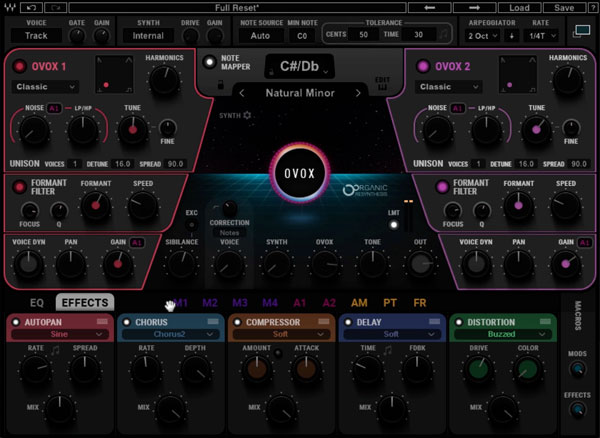Open the SYNTH gear settings icon
600x438 pixels.
[247, 115]
